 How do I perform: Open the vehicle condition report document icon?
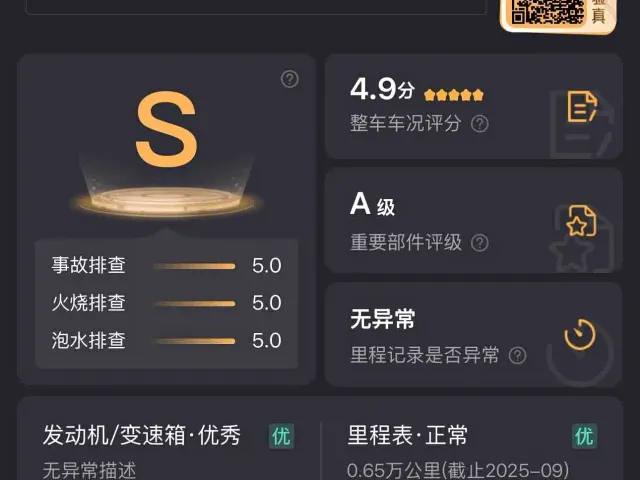pos(582,107)
